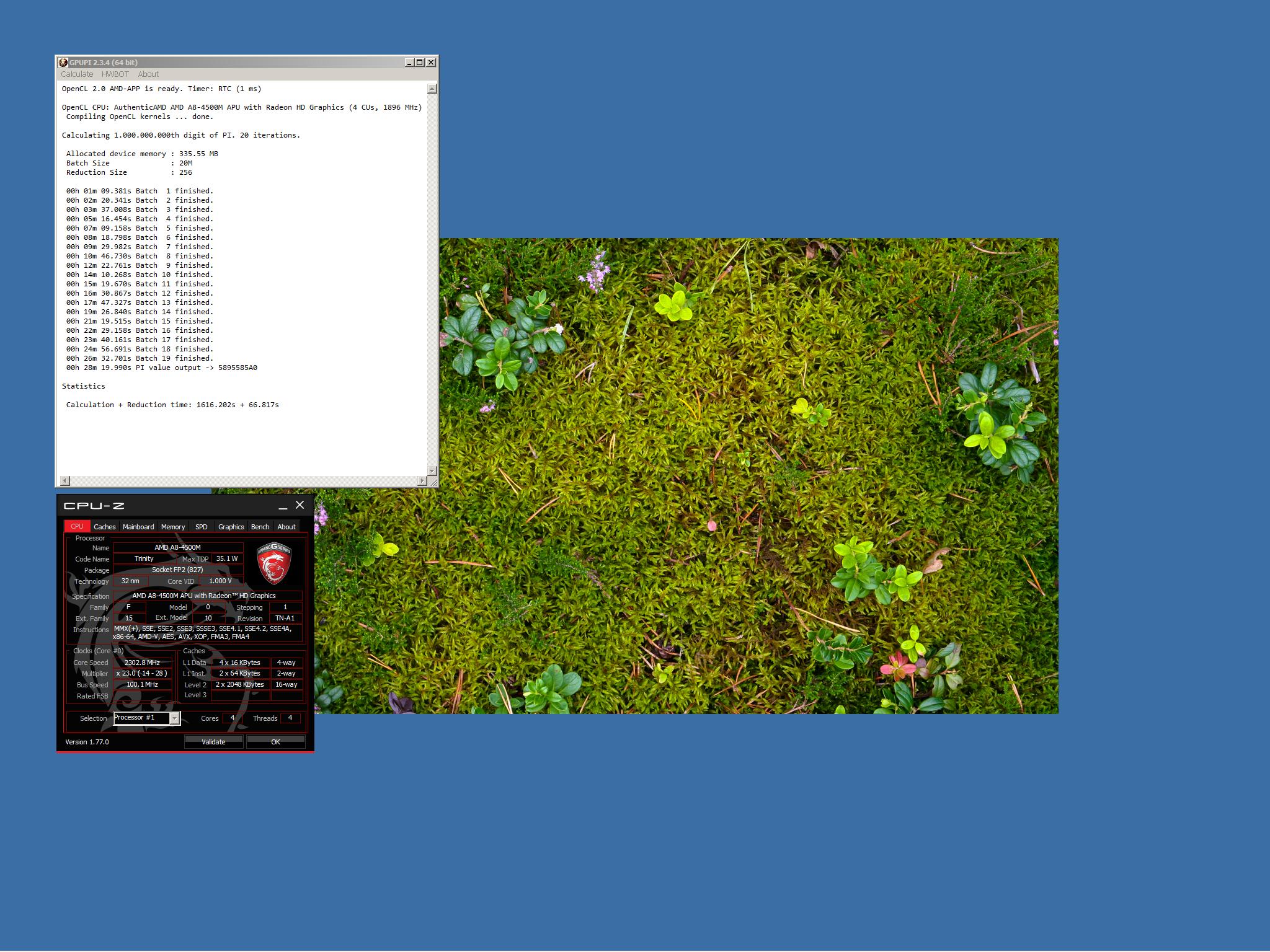Viewport: 1270px width, 952px height.
Task: Open the Bench tab in CPU-Z
Action: 260,527
